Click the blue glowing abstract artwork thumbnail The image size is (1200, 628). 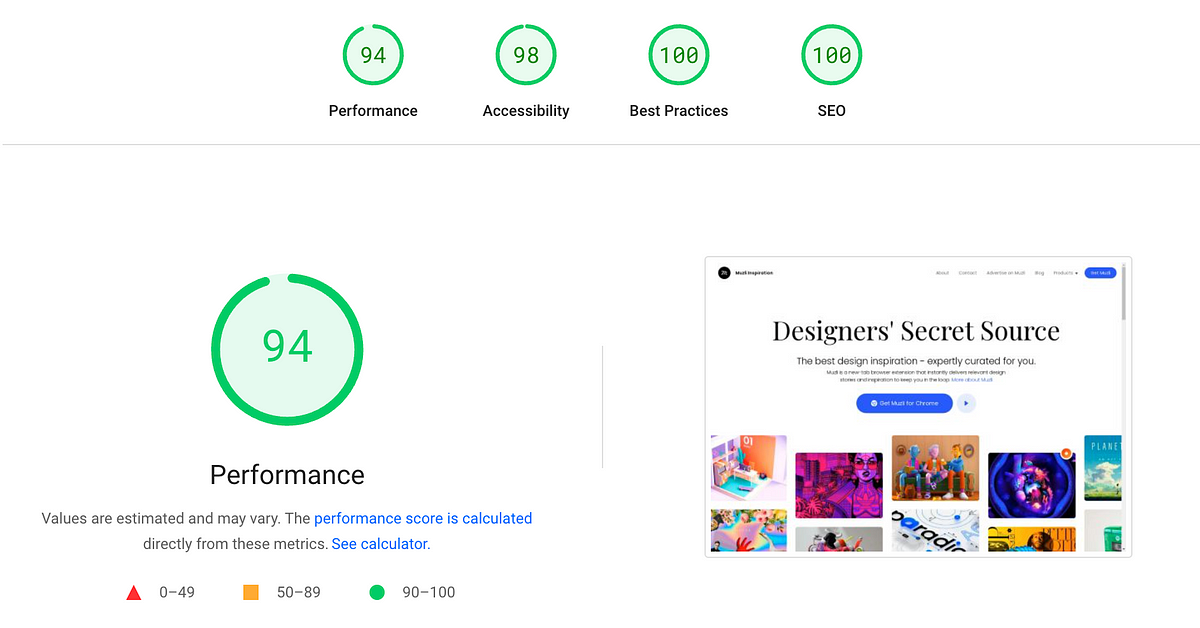[x=1031, y=485]
